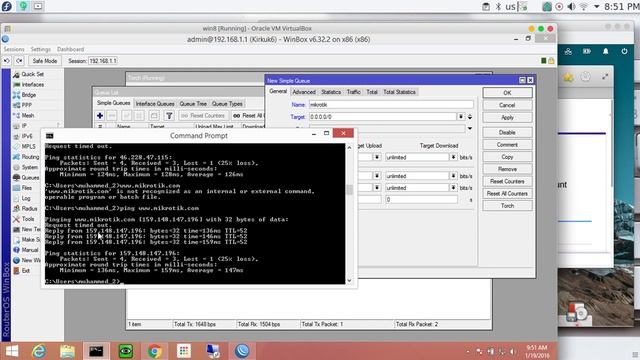Screen dimensions: 640x360
Task: Expand the Dst field arrow
Action: 470,128
